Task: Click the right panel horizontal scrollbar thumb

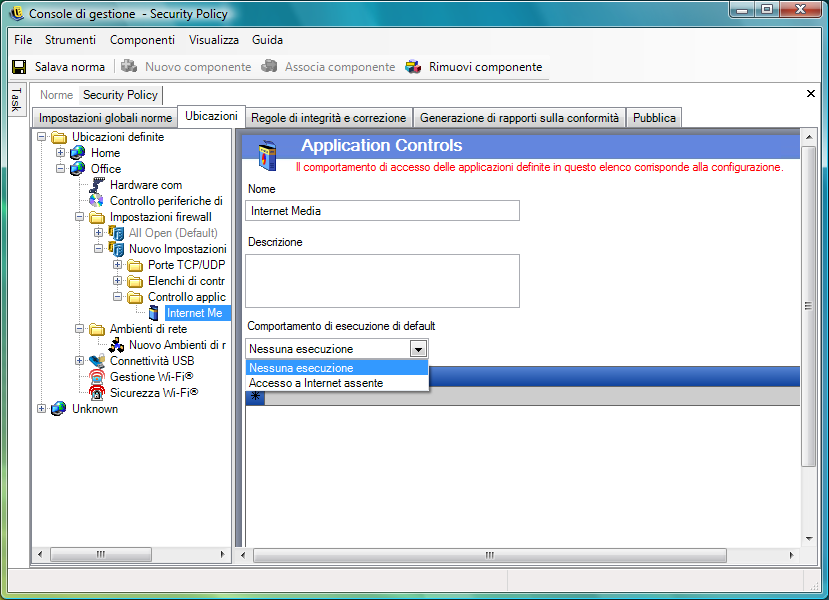Action: 490,555
